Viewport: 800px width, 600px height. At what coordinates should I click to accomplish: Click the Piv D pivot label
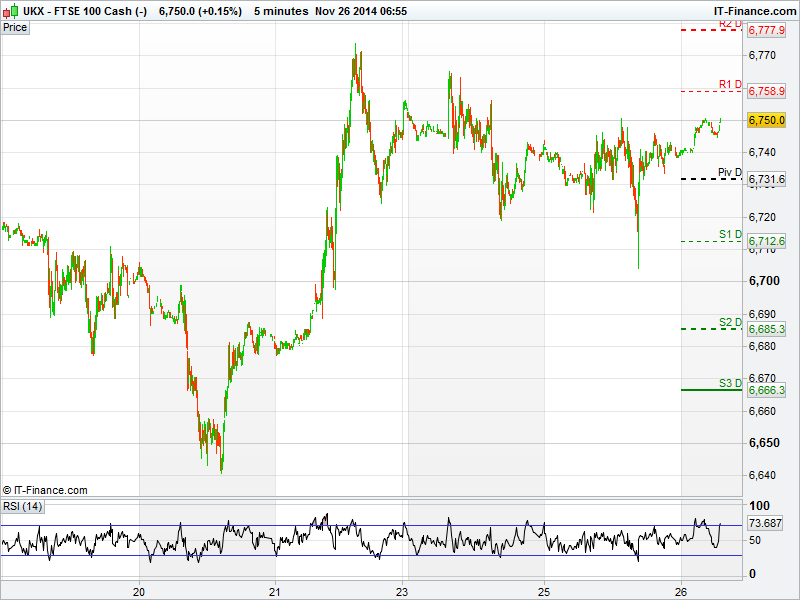click(730, 172)
